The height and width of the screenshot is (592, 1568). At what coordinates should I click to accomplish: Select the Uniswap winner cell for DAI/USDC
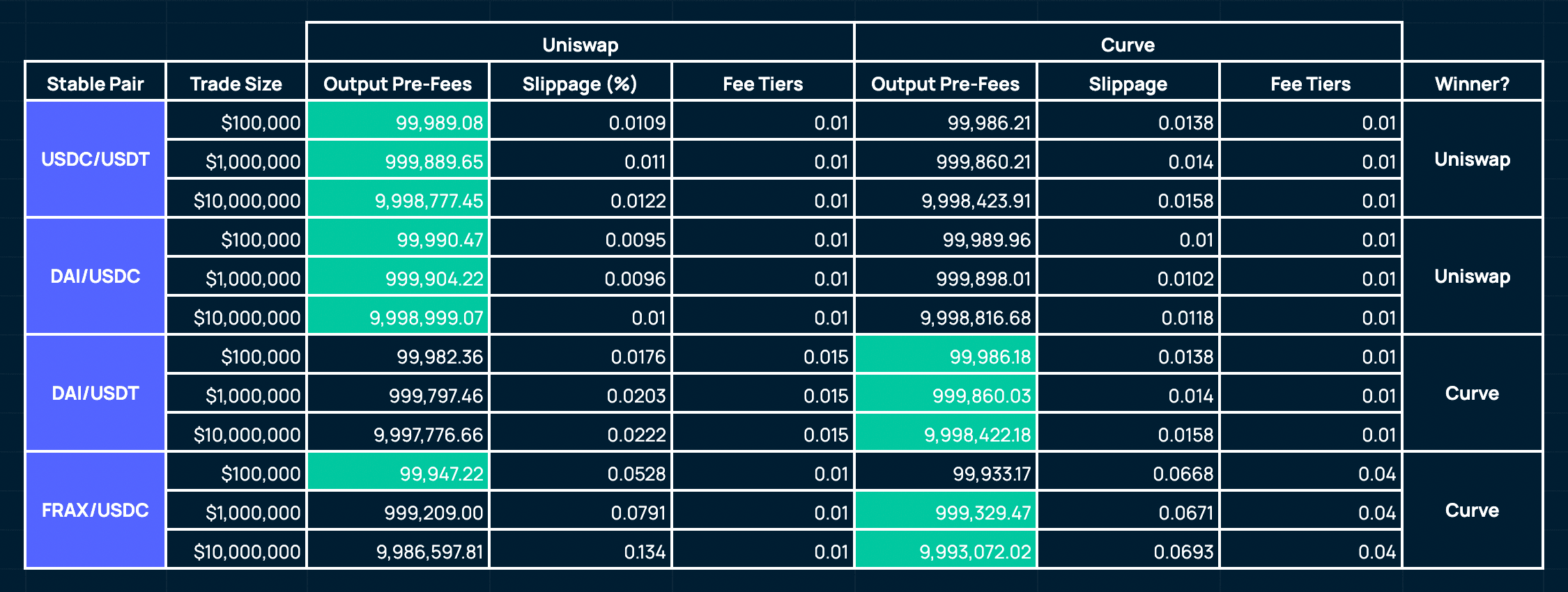[1473, 276]
